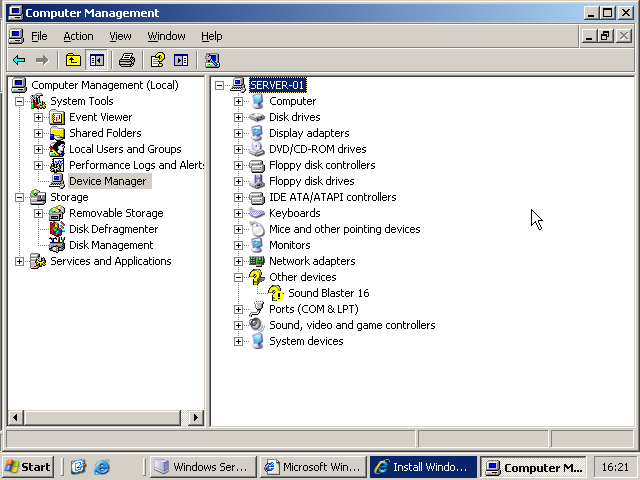Click the Help pane toolbar icon
This screenshot has height=480, width=640.
[x=181, y=60]
